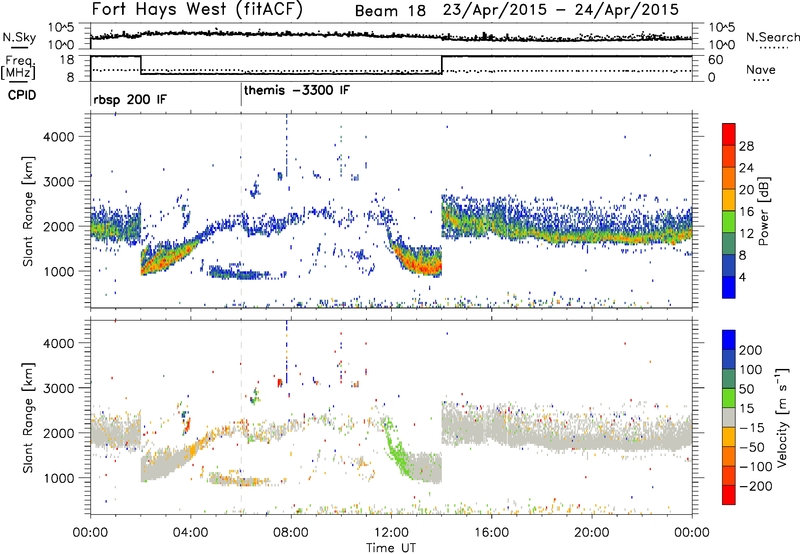The height and width of the screenshot is (554, 800).
Task: Click the '50' tick on Velocity scale
Action: click(x=746, y=389)
